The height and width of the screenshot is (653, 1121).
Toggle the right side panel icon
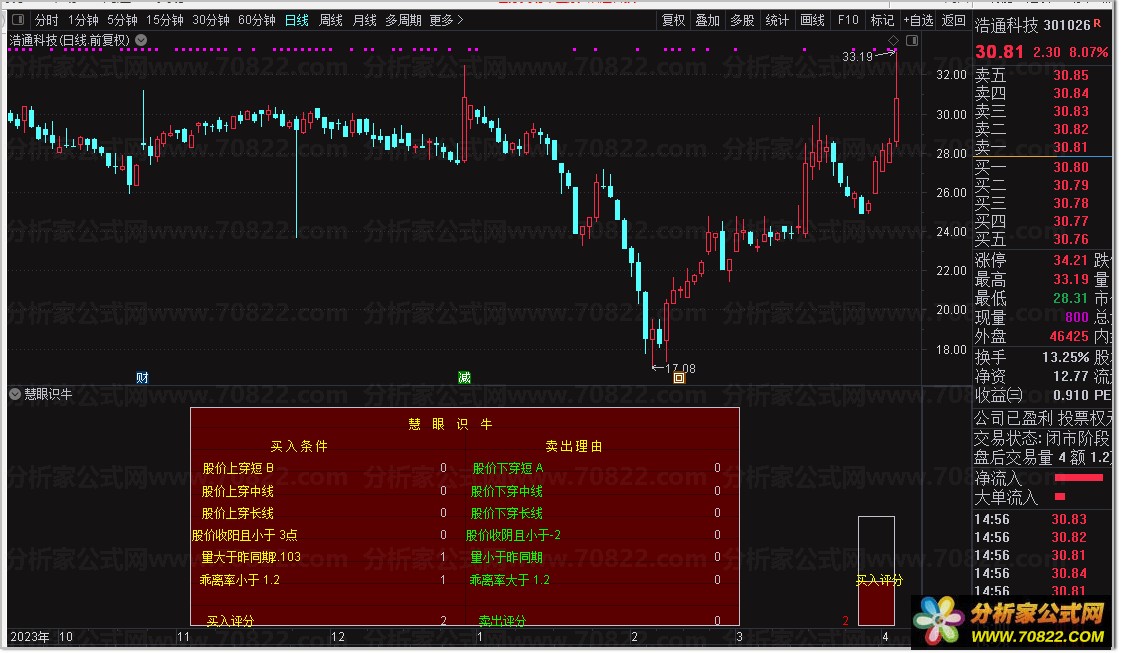tap(912, 41)
